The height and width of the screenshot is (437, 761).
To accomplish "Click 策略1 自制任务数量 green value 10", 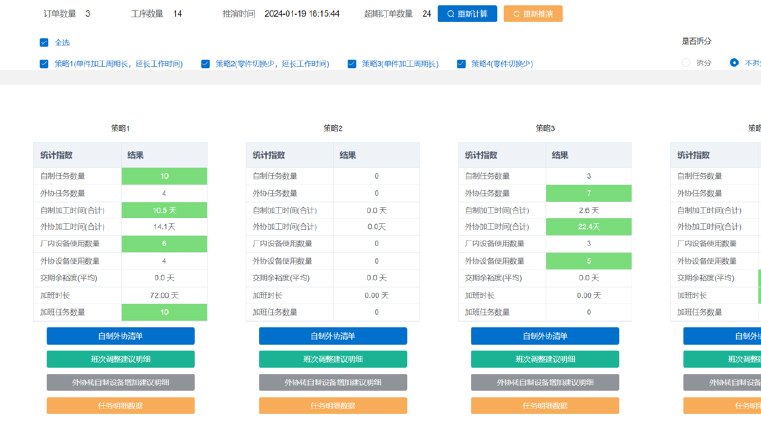I will (x=164, y=176).
